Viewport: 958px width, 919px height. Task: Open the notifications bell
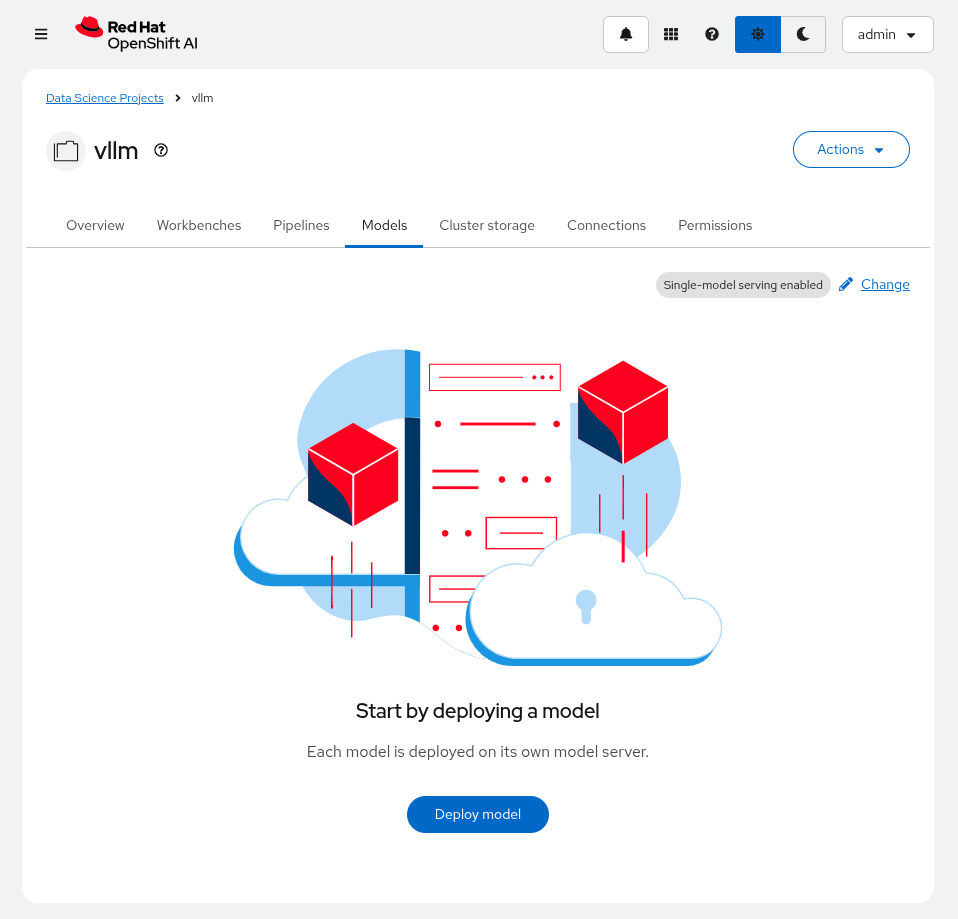[626, 34]
